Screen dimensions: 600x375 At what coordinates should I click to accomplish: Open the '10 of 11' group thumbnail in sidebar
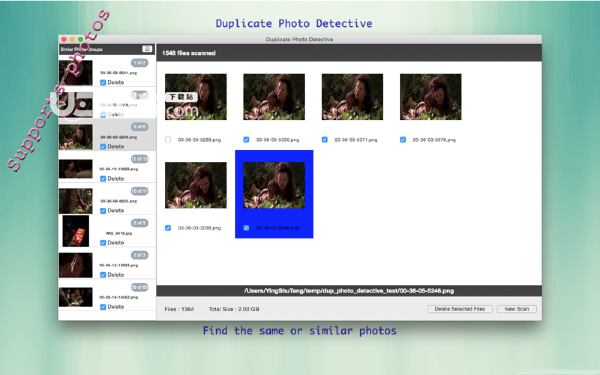76,201
